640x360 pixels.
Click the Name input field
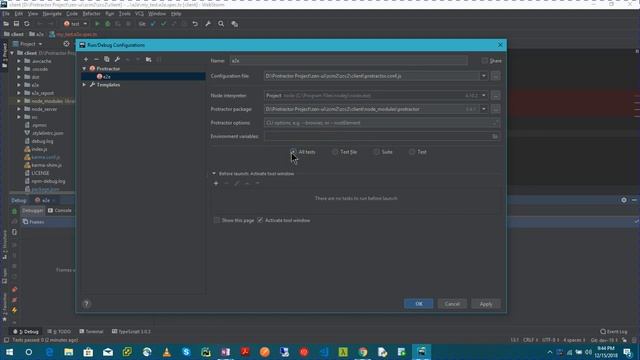pyautogui.click(x=349, y=60)
